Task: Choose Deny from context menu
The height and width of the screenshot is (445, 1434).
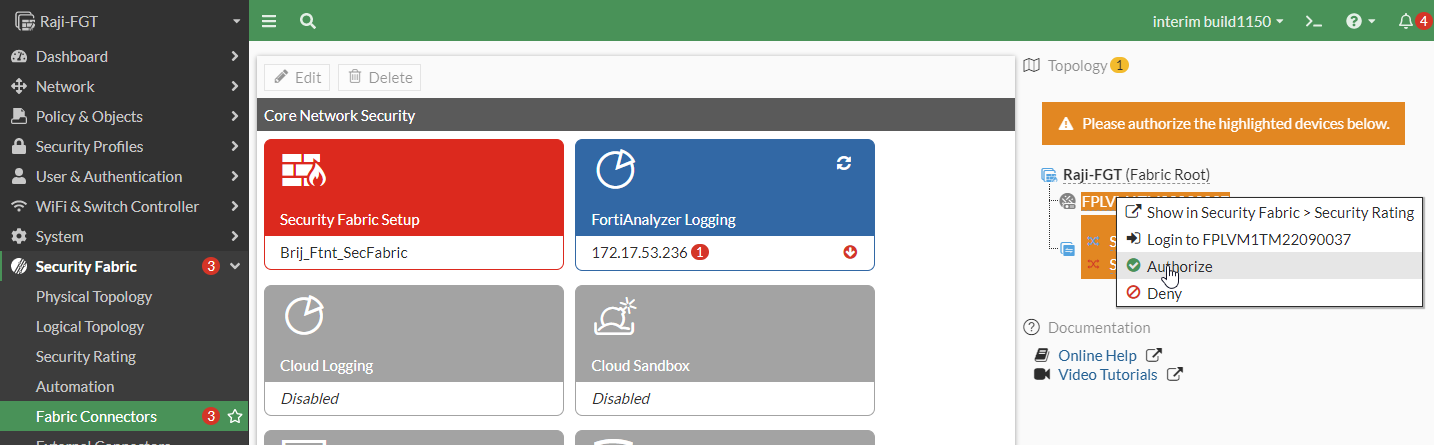Action: point(1270,293)
